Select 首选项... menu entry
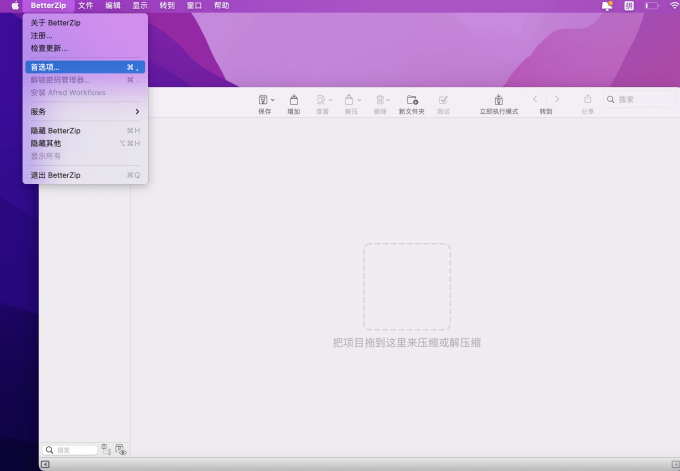Screen dimensions: 680x471 coord(85,67)
